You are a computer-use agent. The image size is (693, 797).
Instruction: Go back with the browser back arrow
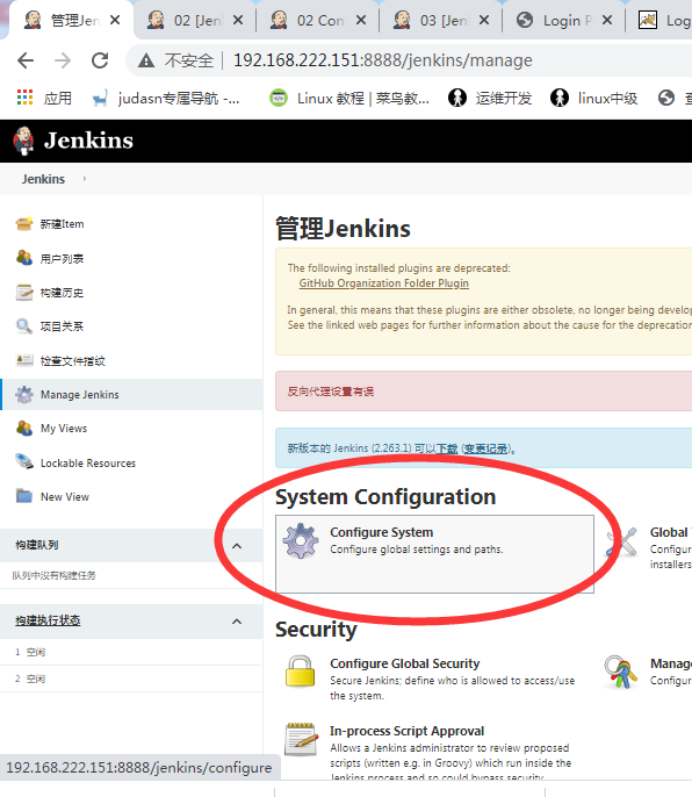tap(25, 60)
